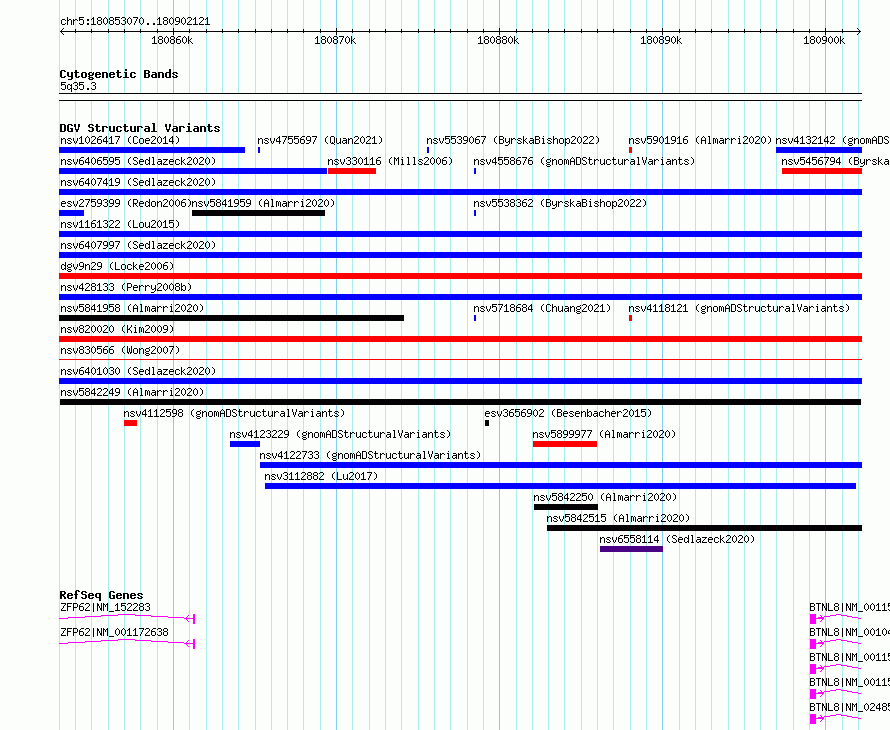Select nsv6406595 (Sedlazeck2020) label
The height and width of the screenshot is (730, 890).
[138, 161]
